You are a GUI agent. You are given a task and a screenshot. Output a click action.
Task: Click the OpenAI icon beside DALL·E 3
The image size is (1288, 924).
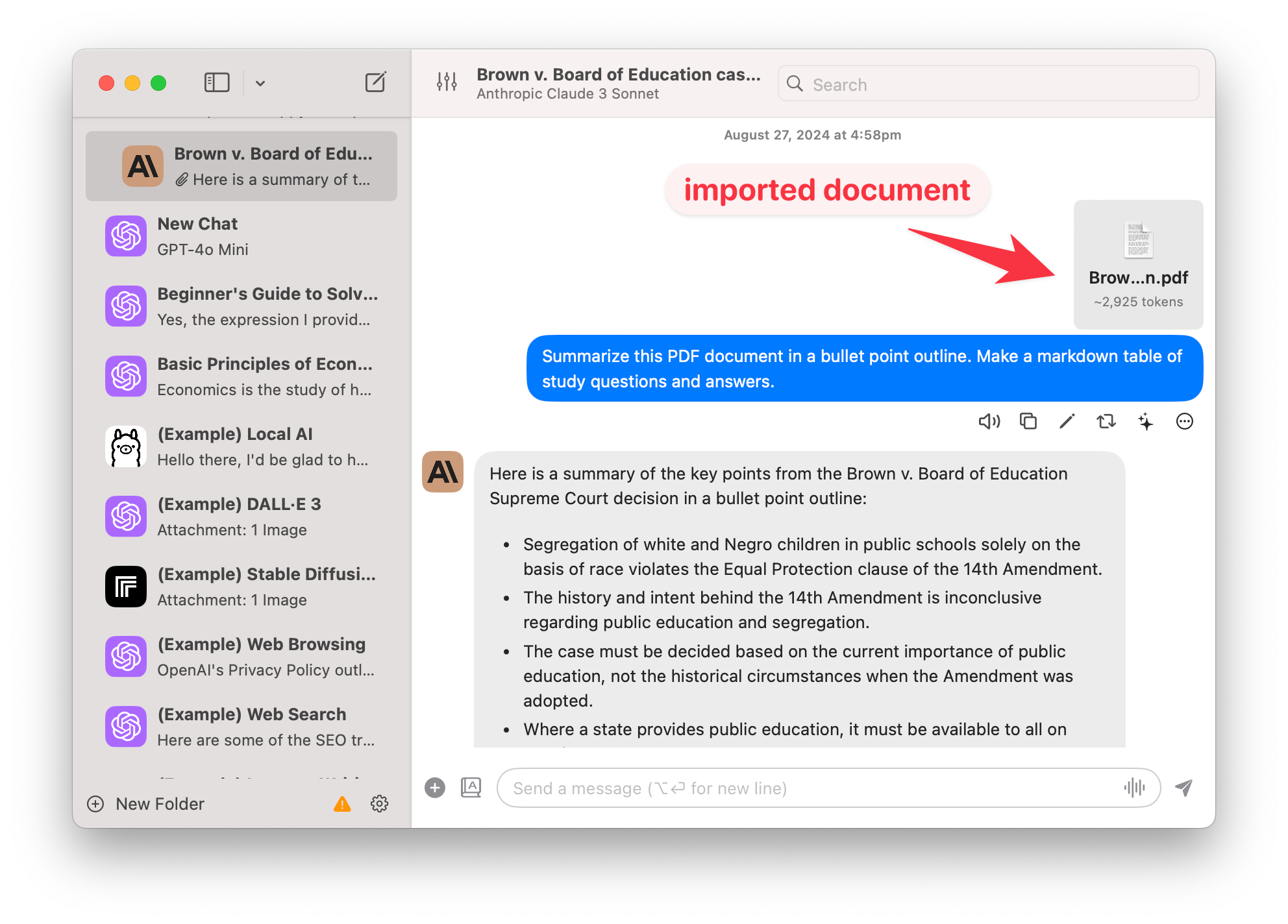point(126,517)
